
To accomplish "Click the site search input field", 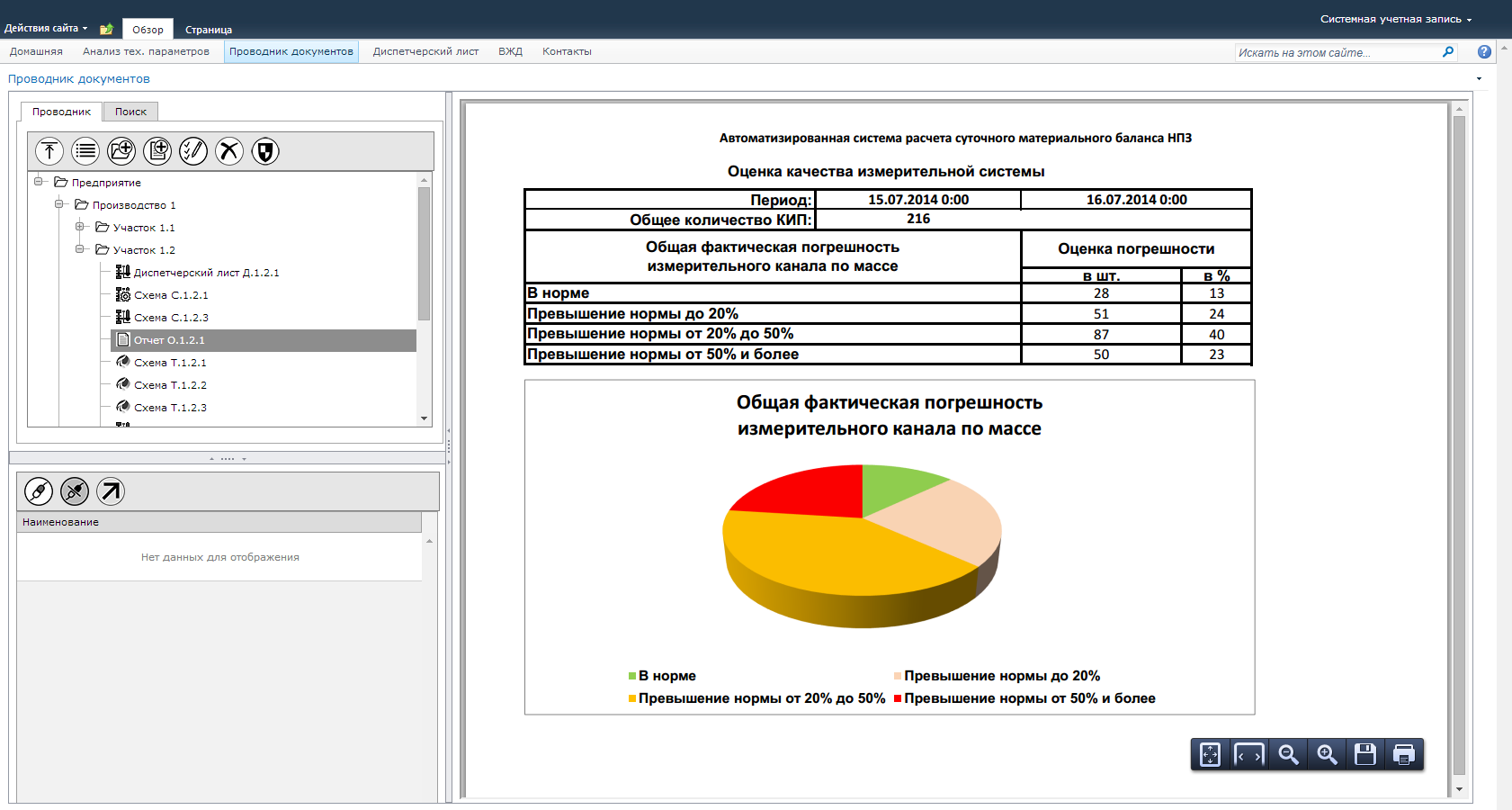I will (x=1338, y=52).
